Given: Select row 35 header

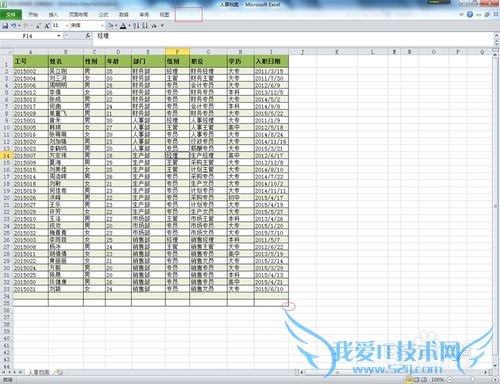Looking at the screenshot, I should (x=6, y=303).
